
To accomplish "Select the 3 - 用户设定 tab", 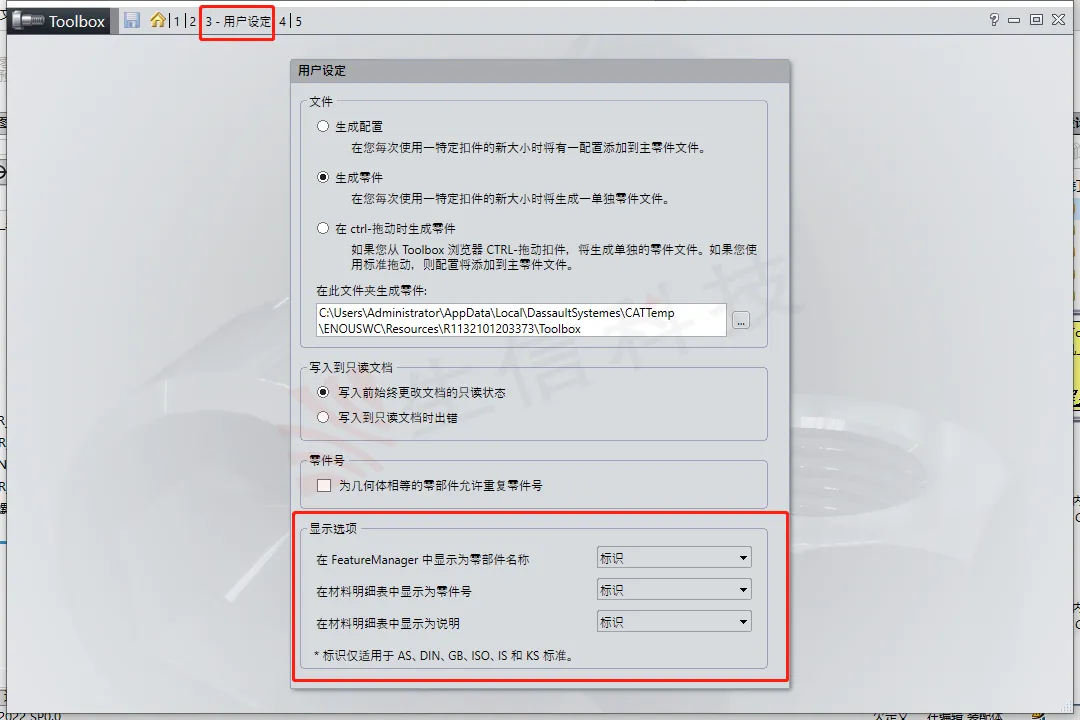I will tap(238, 22).
